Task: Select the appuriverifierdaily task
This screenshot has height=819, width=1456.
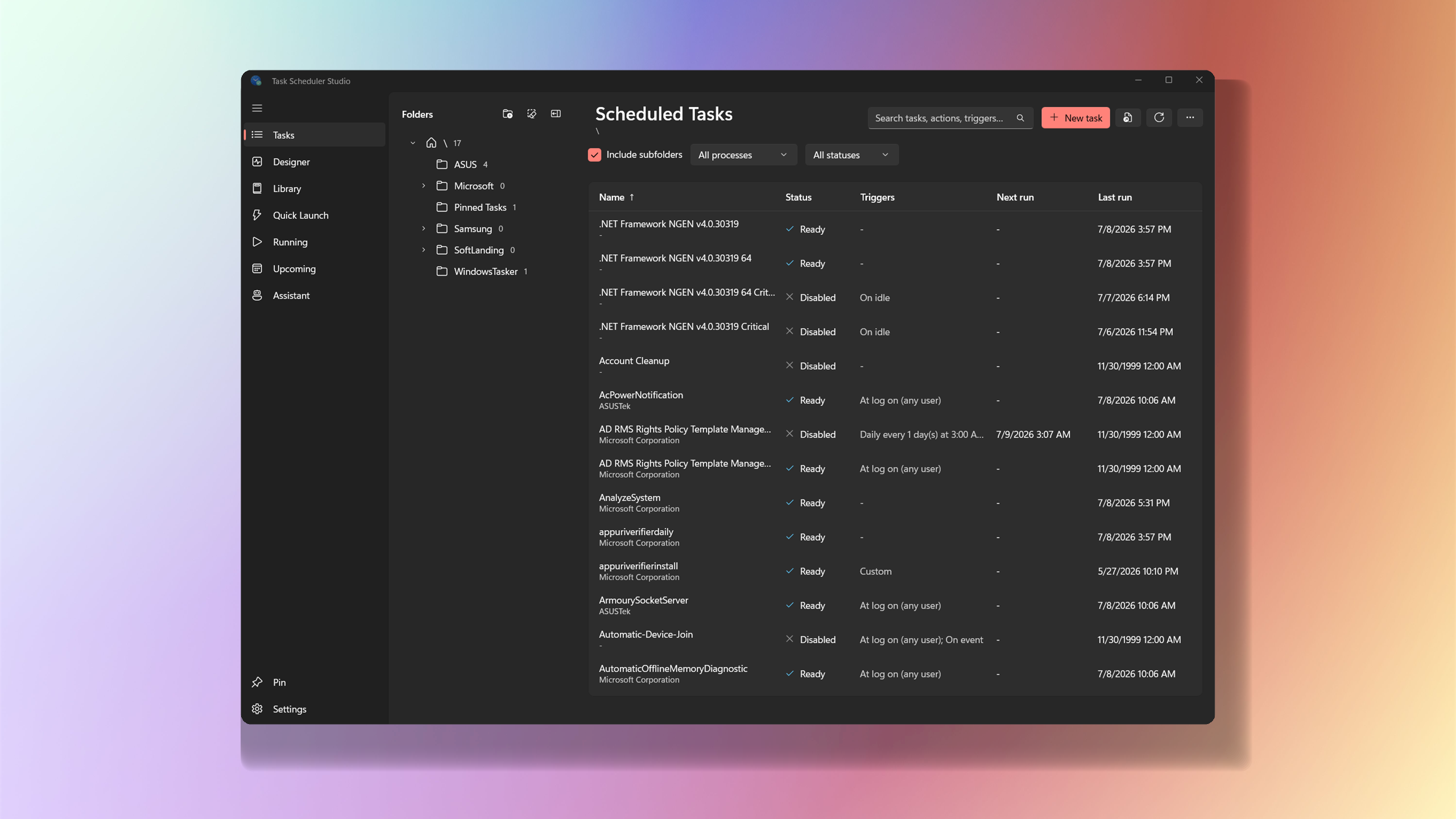Action: [x=896, y=536]
